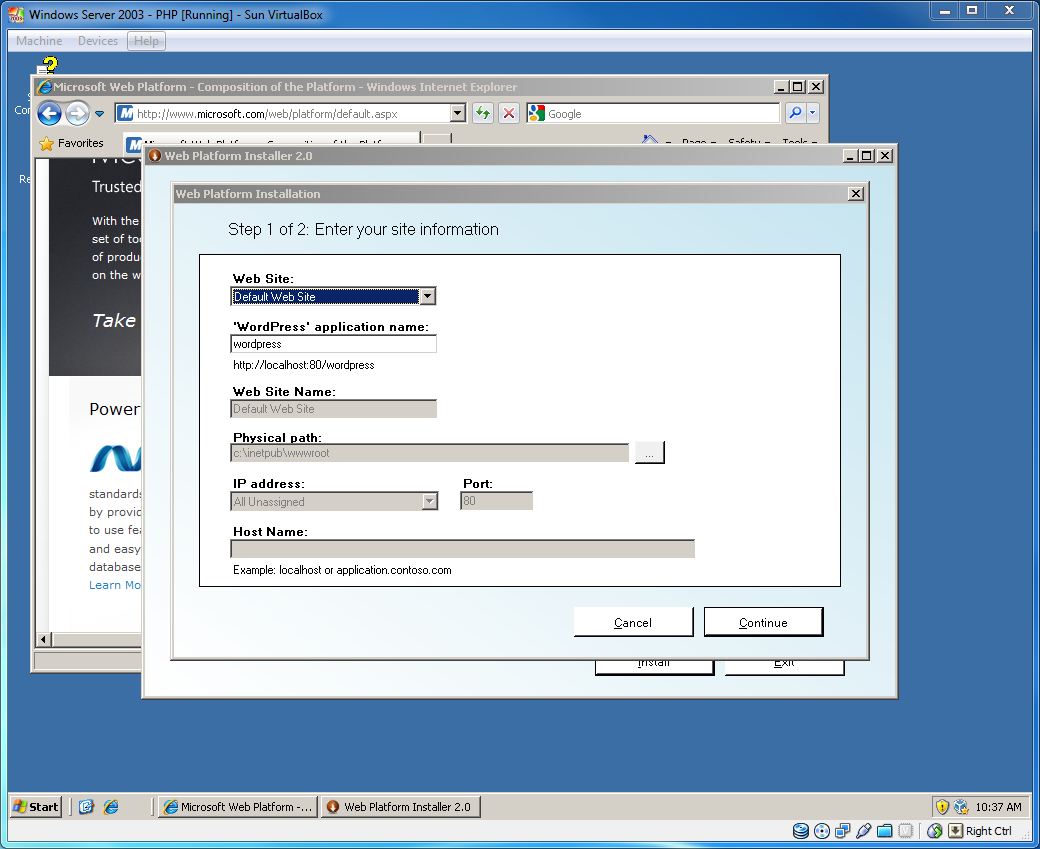The height and width of the screenshot is (849, 1040).
Task: Click the Port field
Action: coord(496,501)
